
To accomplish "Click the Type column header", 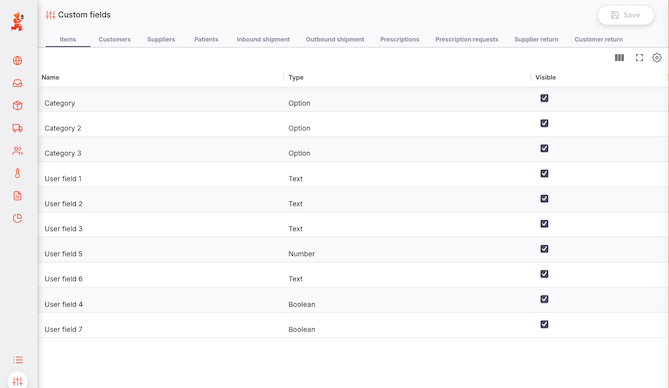I will coord(296,77).
